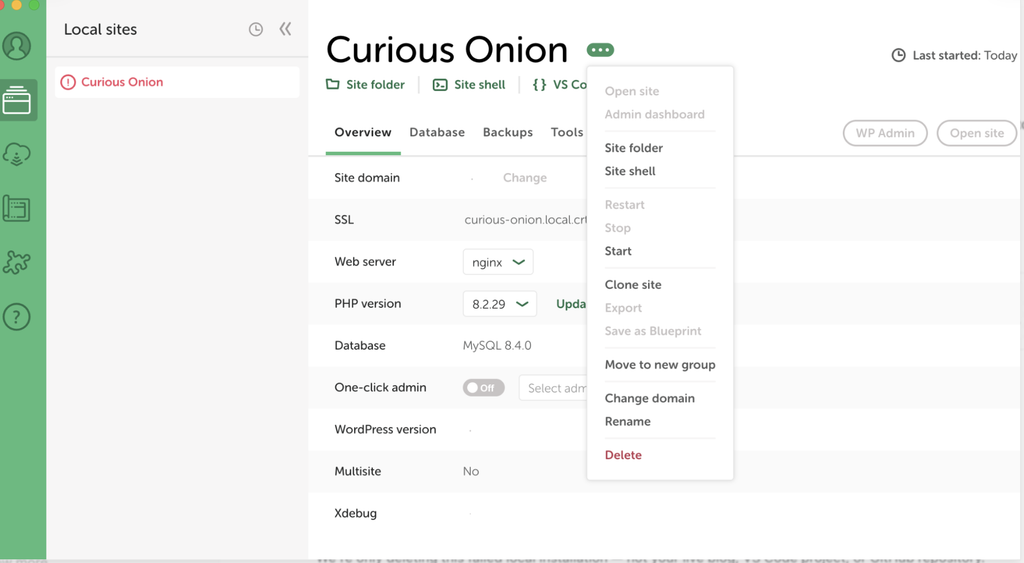Switch to the Database tab
Viewport: 1024px width, 563px height.
click(x=437, y=133)
